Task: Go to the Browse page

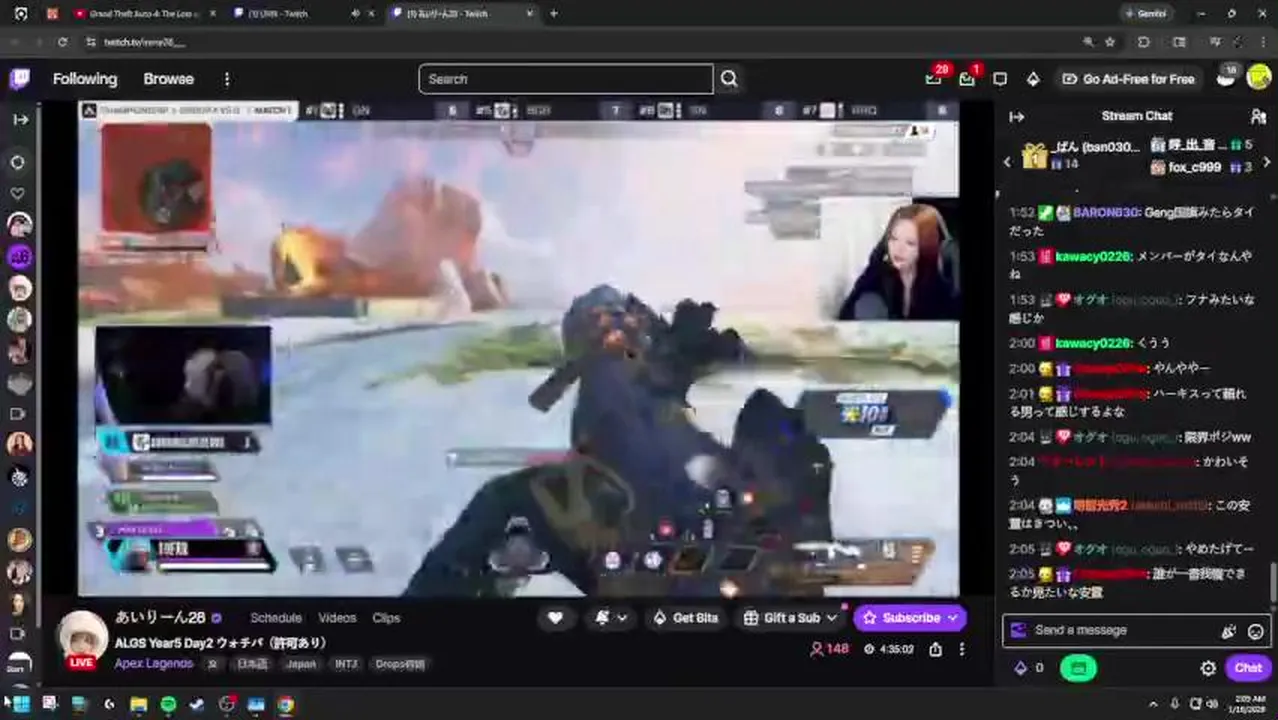Action: click(168, 79)
